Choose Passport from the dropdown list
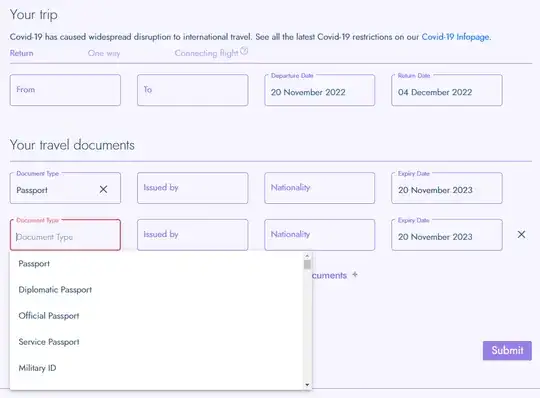Viewport: 540px width, 398px height. (156, 264)
